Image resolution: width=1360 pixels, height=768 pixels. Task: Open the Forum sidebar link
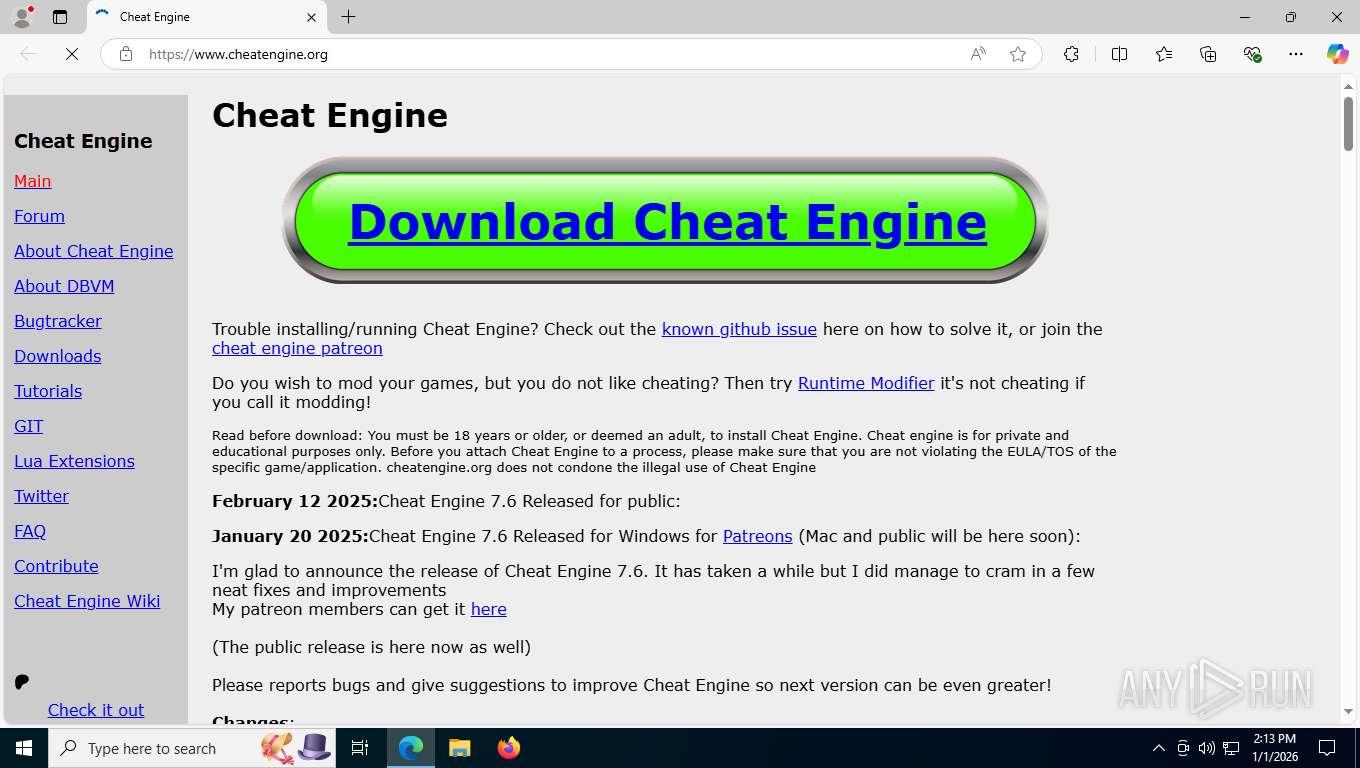point(39,216)
